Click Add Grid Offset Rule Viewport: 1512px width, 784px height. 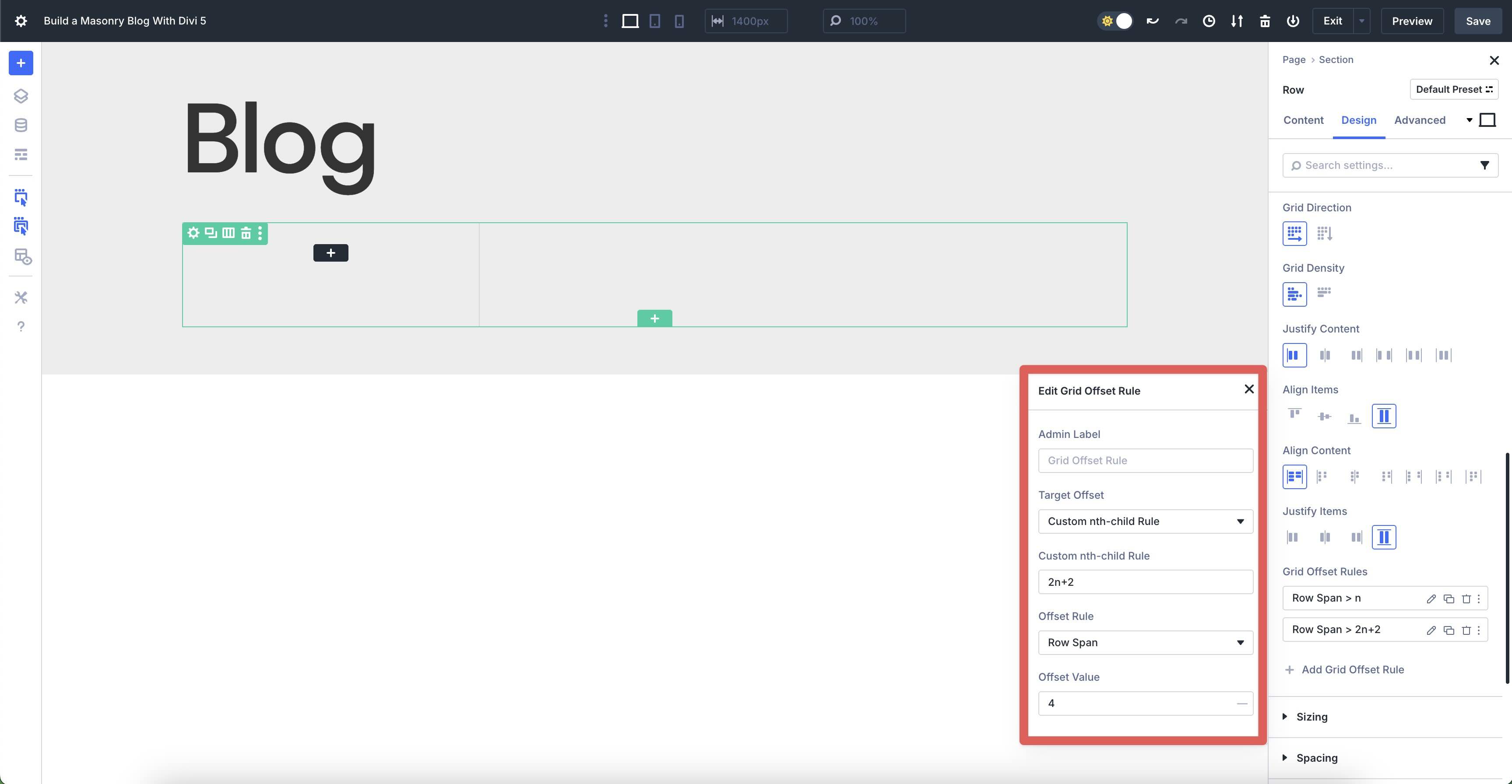tap(1352, 669)
